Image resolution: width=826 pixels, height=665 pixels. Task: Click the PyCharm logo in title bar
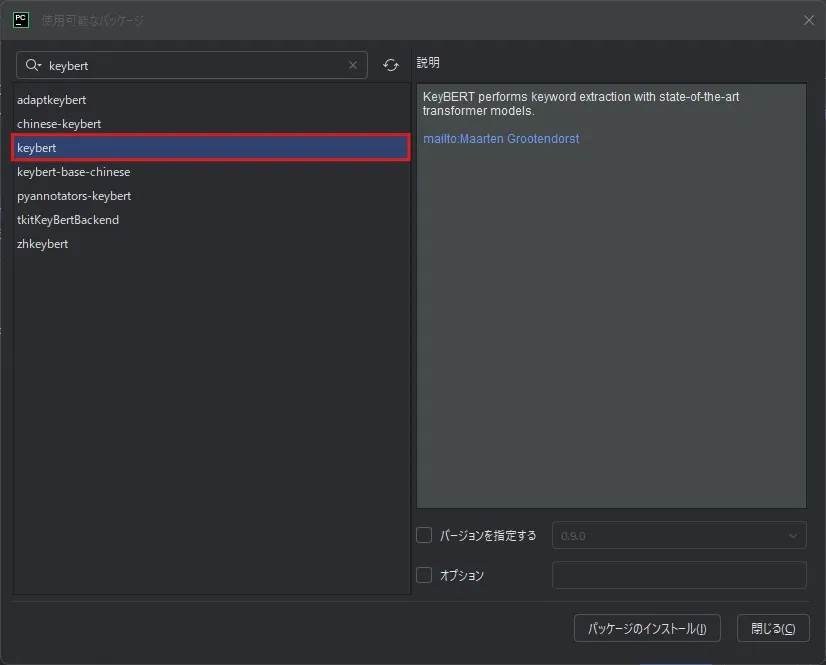coord(21,20)
